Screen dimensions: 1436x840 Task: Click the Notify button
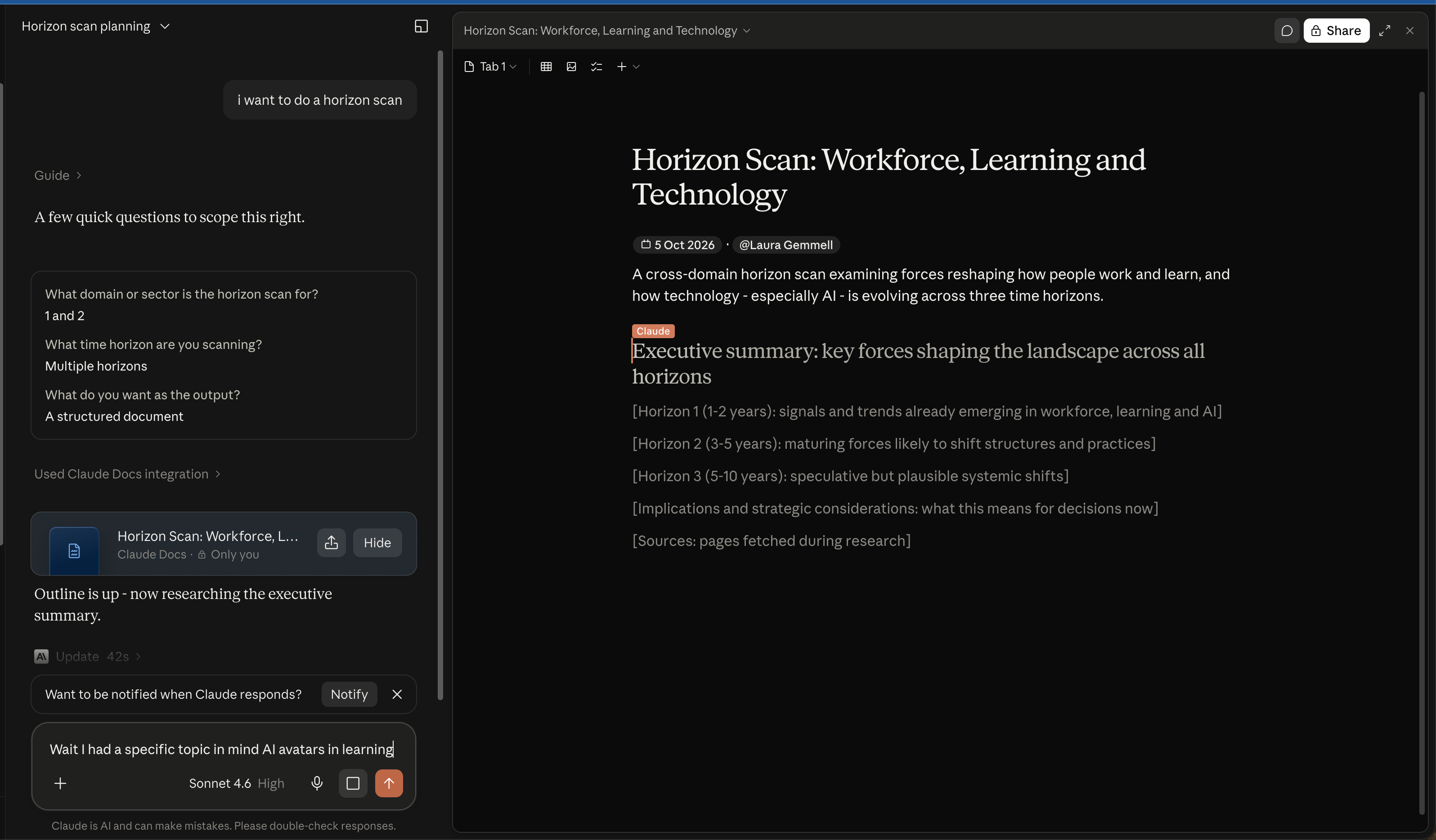[349, 694]
